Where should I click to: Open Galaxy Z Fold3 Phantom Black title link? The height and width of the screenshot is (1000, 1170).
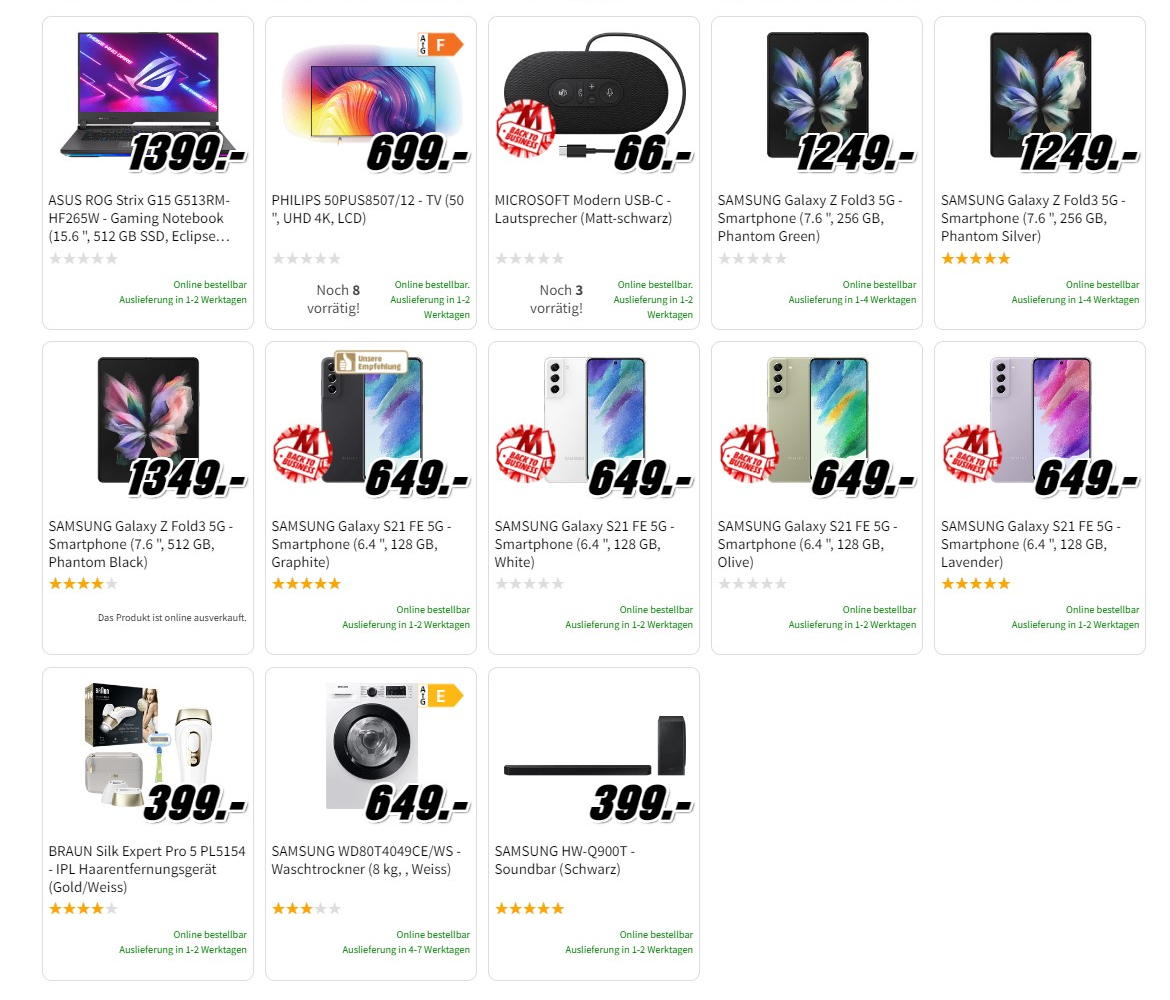(138, 544)
